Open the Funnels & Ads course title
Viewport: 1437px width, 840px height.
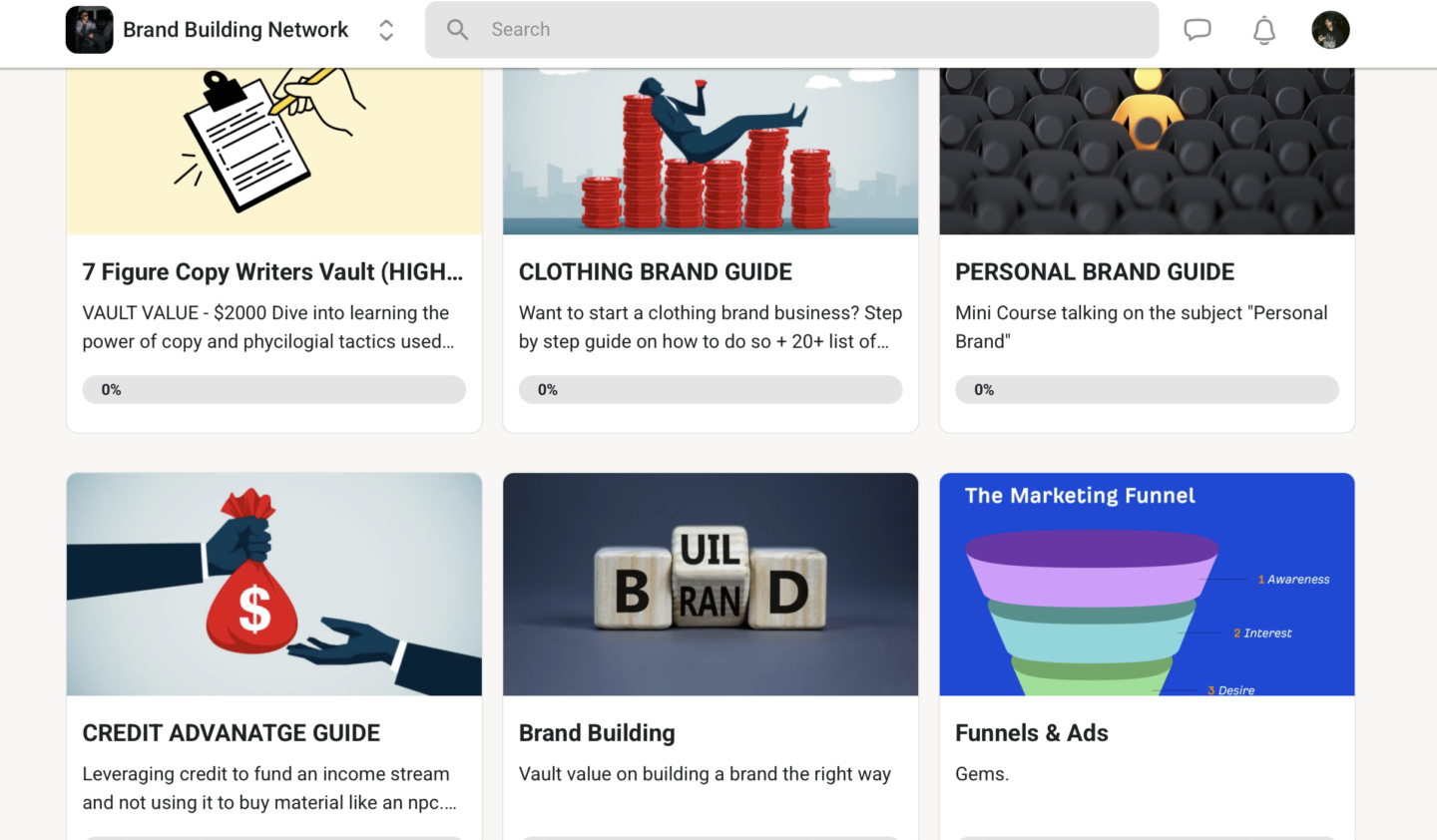(1032, 733)
